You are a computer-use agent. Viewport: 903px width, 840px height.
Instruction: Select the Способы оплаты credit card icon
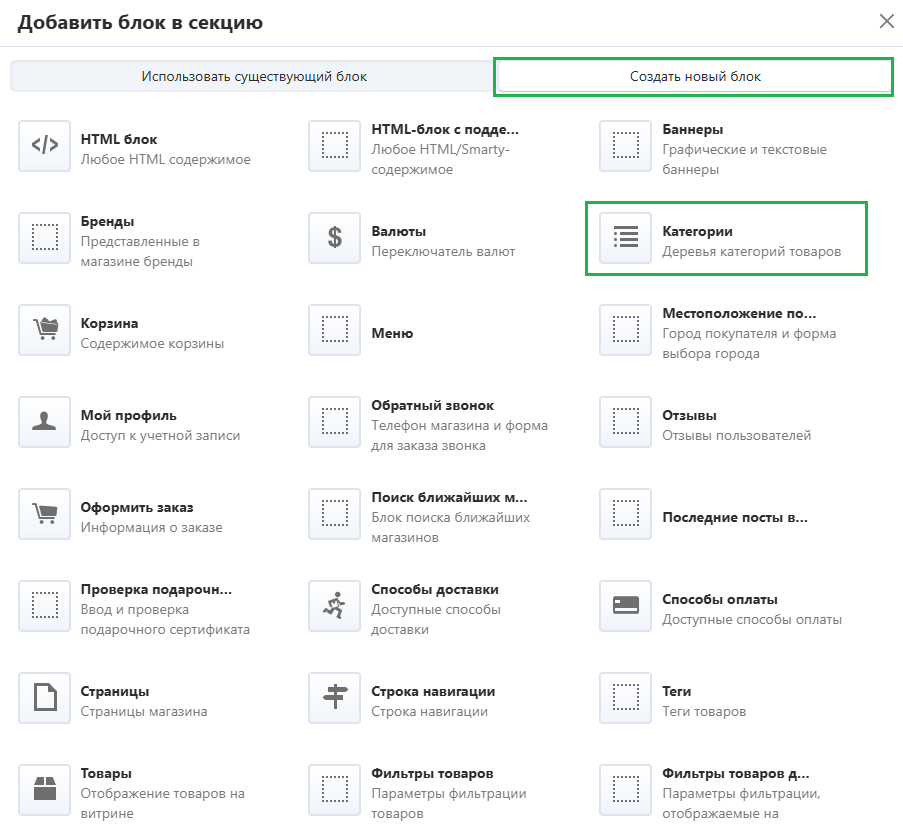click(625, 606)
